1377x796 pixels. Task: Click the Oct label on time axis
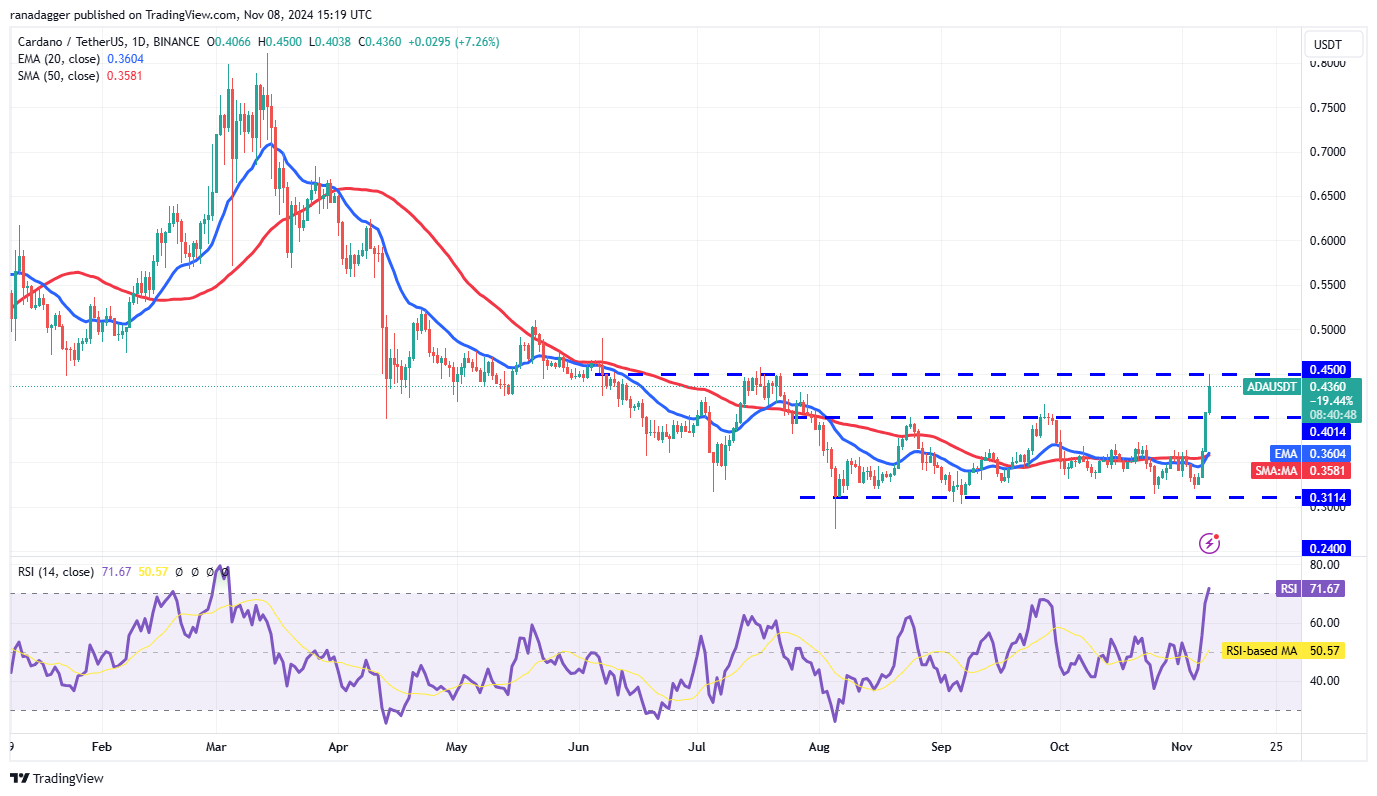click(1060, 746)
